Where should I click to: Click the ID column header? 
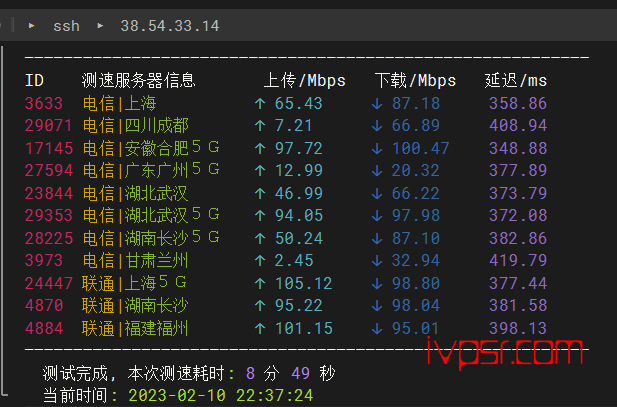(x=34, y=81)
